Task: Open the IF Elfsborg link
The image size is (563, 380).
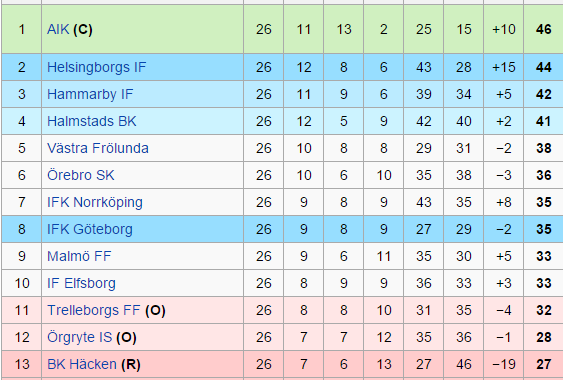Action: pos(82,283)
